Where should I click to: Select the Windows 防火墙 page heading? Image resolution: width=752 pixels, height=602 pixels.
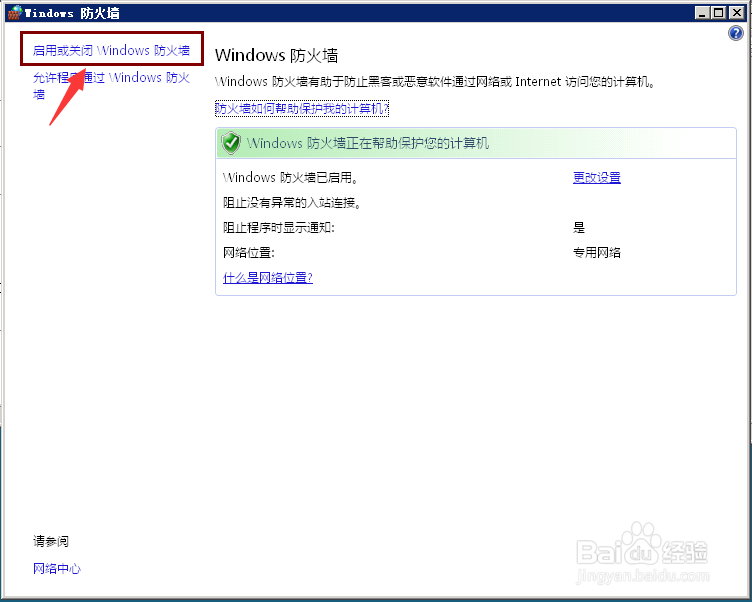coord(276,55)
